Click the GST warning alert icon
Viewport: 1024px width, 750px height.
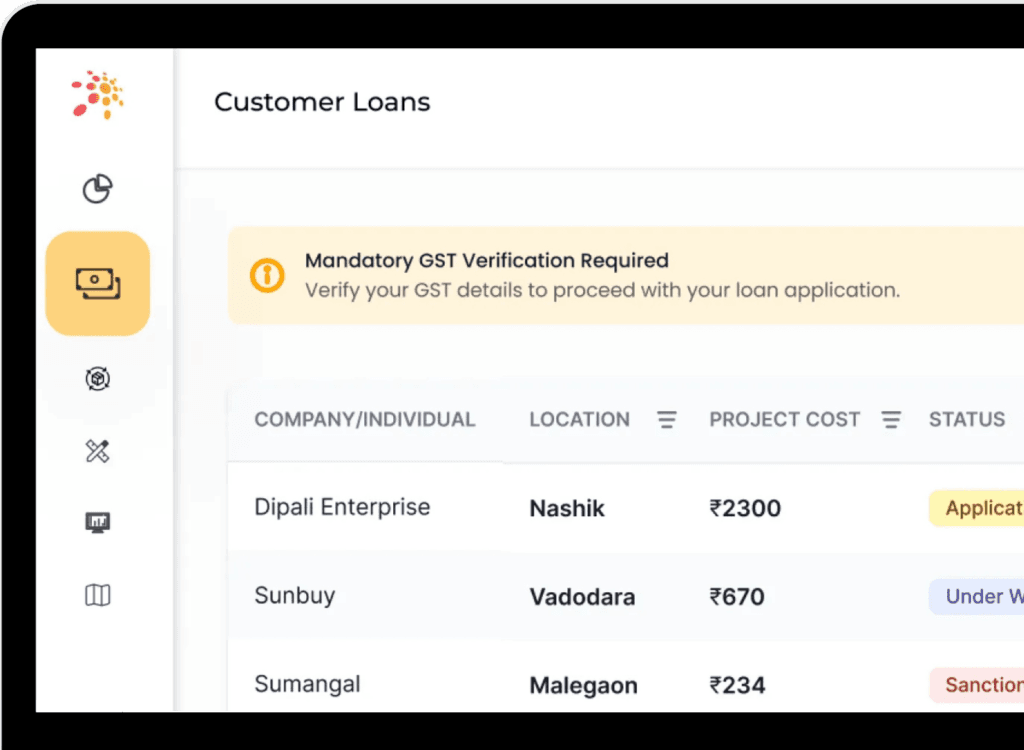[267, 275]
